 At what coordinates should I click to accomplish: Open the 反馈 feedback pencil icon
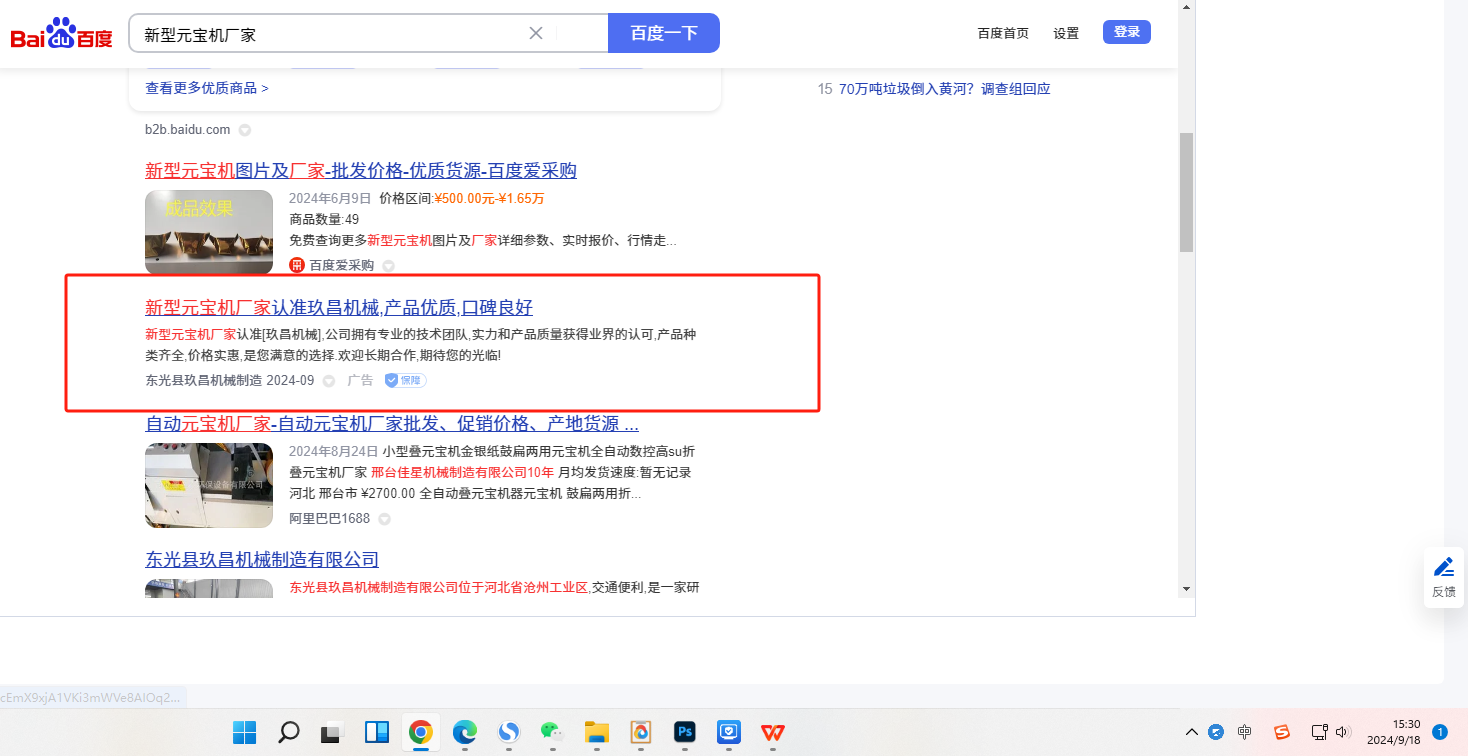[1444, 568]
